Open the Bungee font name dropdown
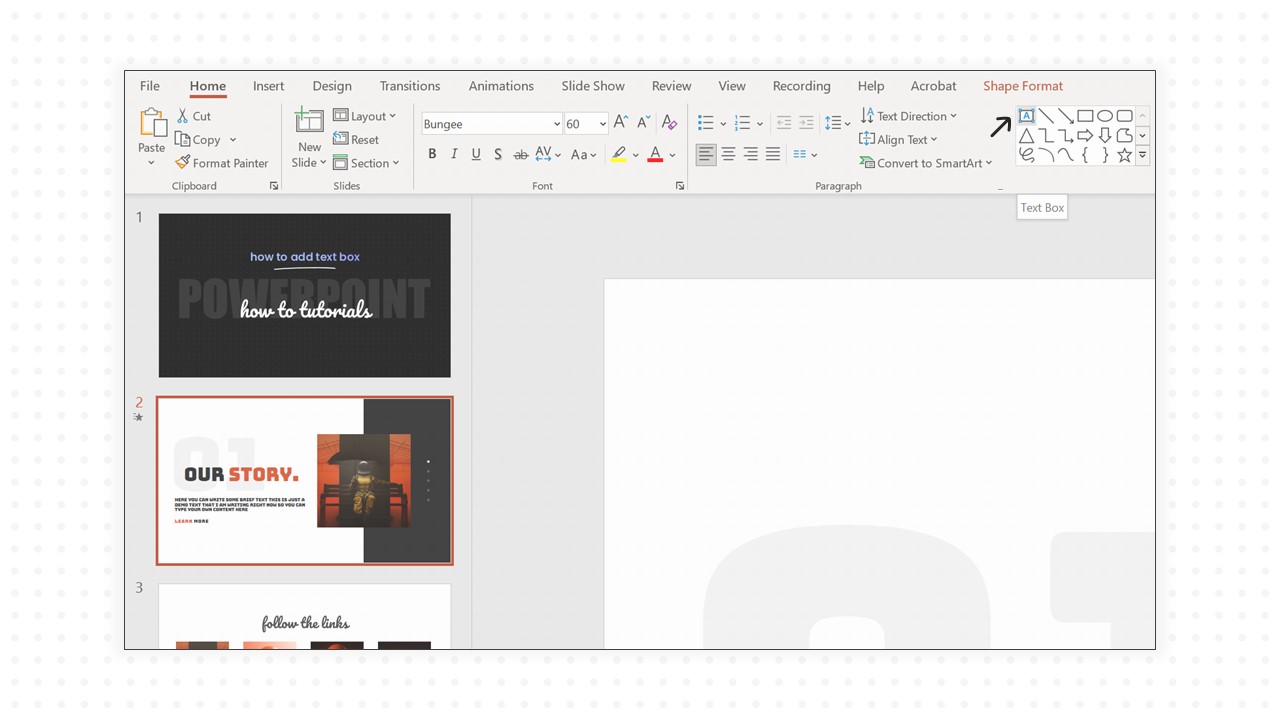Viewport: 1280px width, 720px height. coord(556,124)
